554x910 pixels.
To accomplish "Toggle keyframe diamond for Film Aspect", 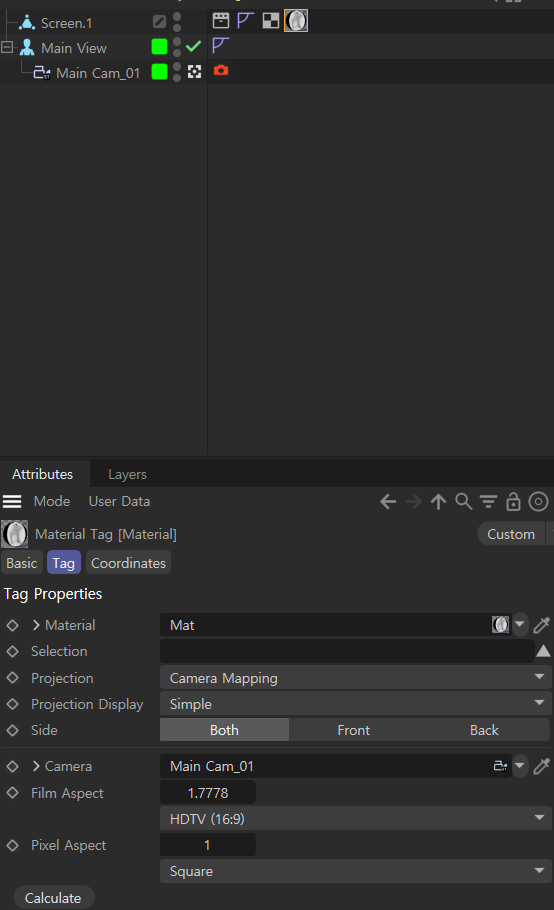I will pos(12,792).
